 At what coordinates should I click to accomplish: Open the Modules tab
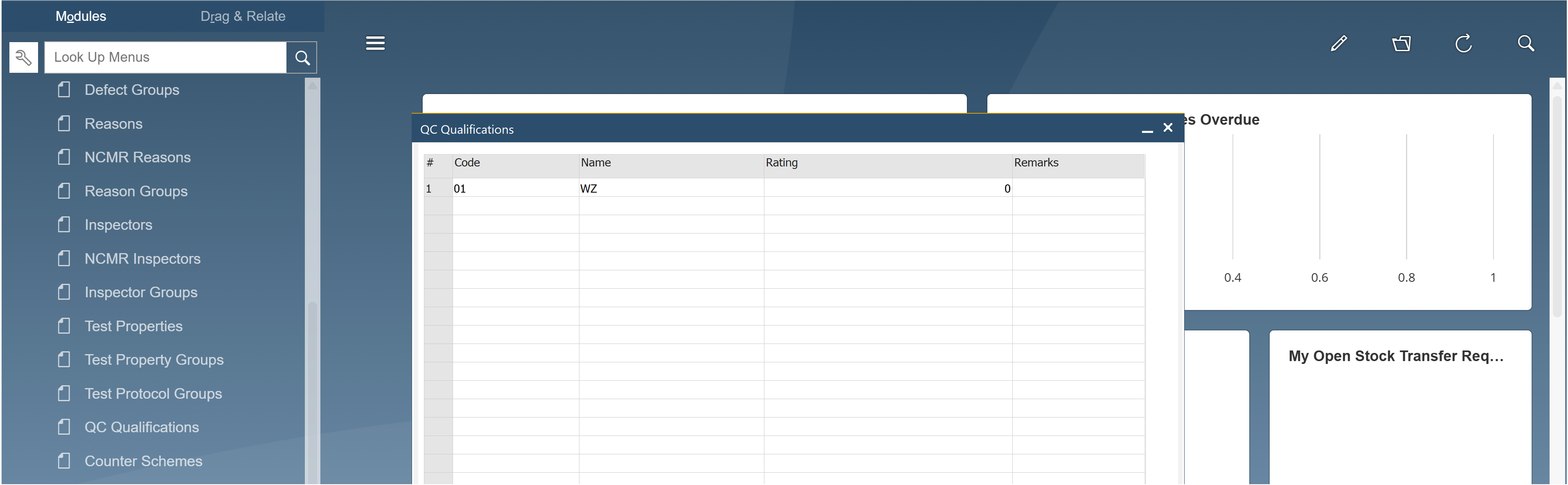click(81, 16)
